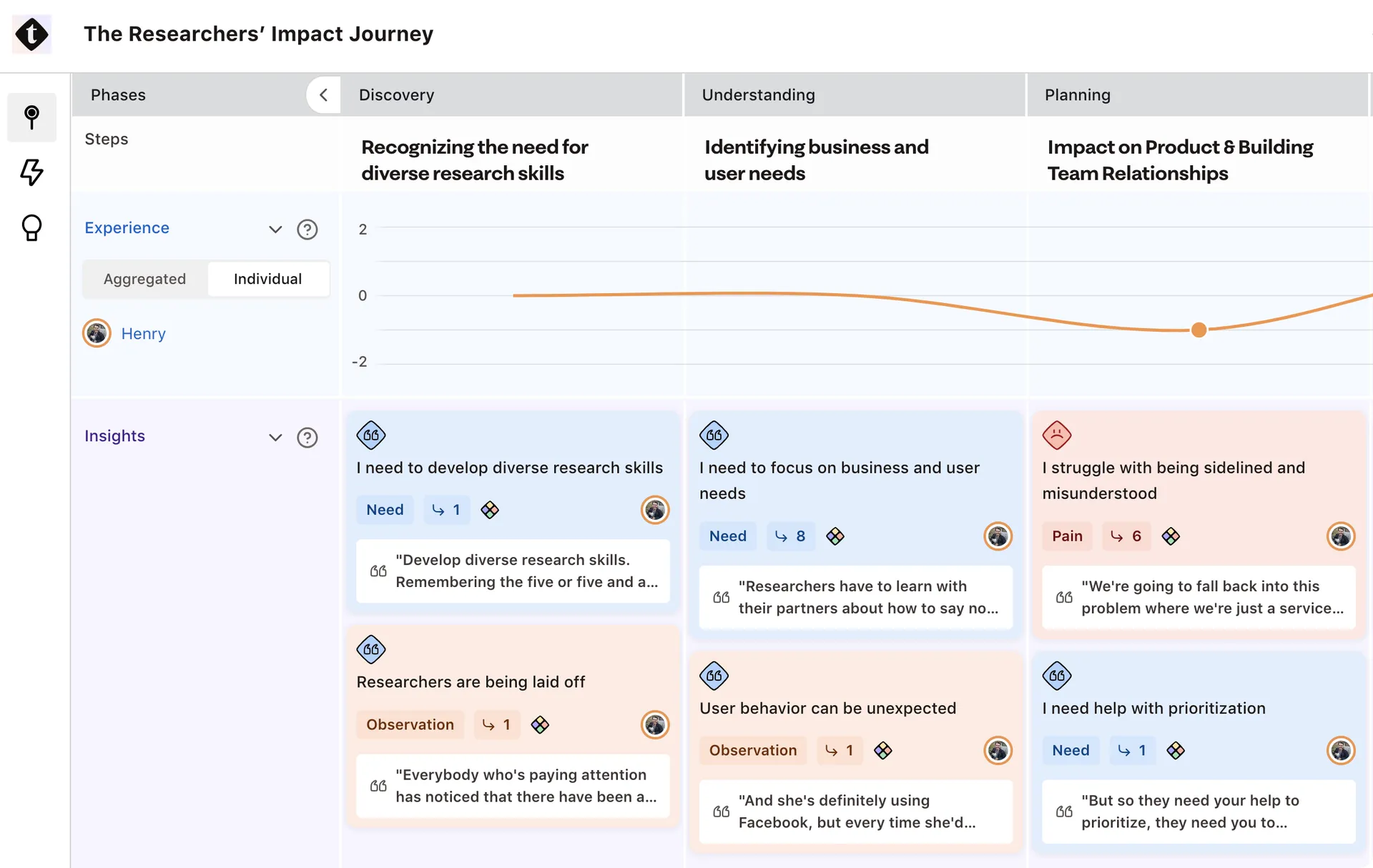Screen dimensions: 1373x868
Task: Open 8 linked items on business needs card
Action: point(791,536)
